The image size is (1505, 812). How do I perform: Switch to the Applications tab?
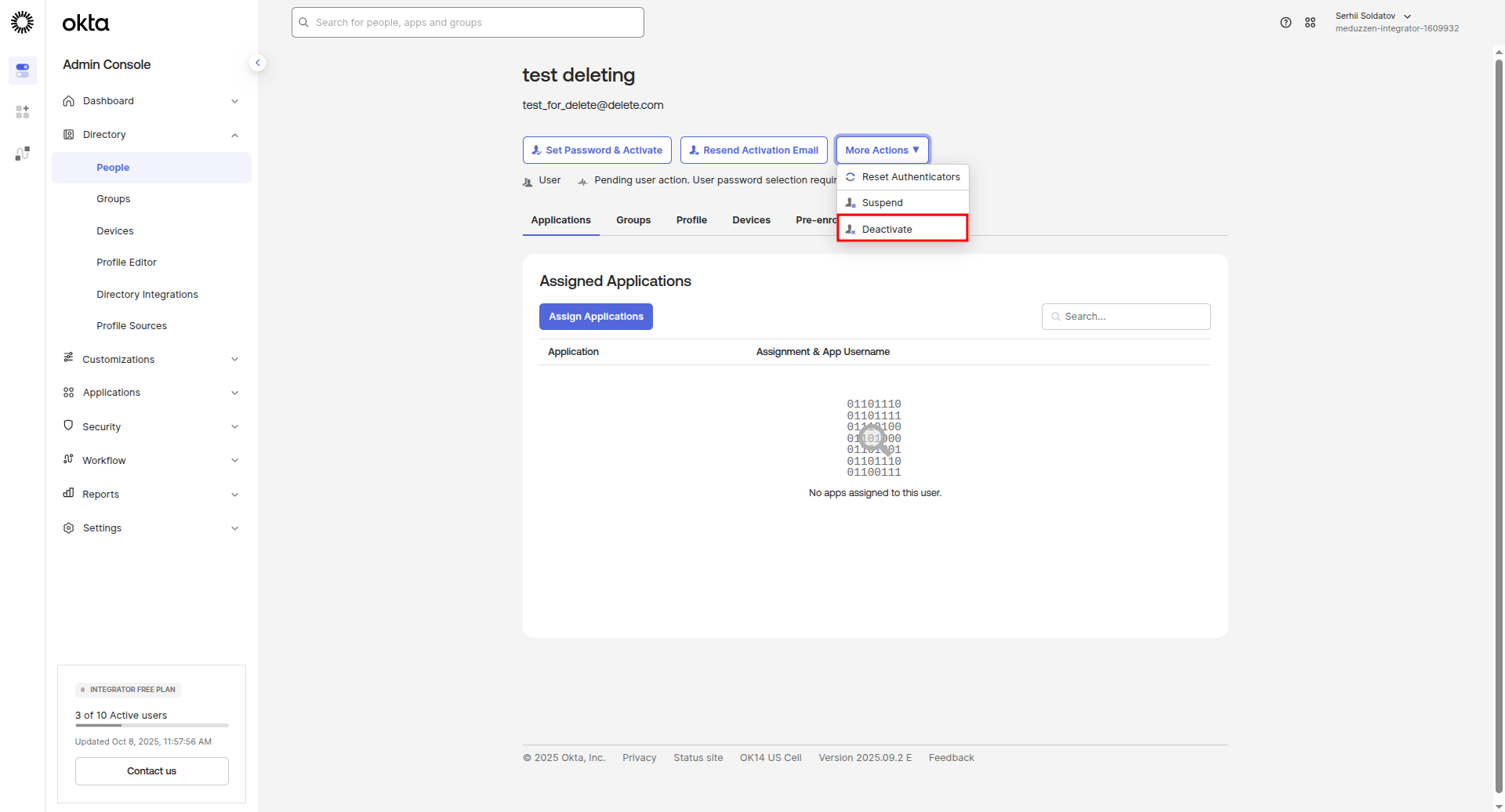561,220
